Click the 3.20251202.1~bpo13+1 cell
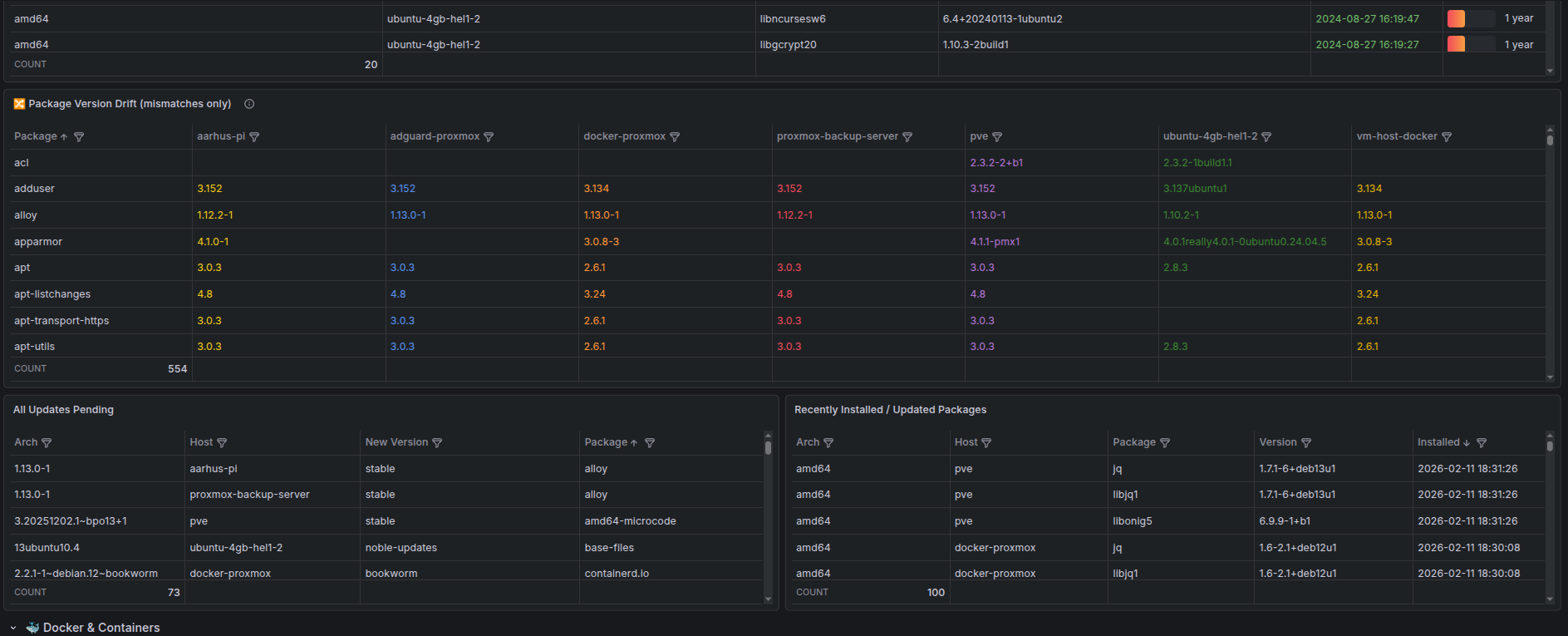This screenshot has height=636, width=1568. pyautogui.click(x=71, y=521)
